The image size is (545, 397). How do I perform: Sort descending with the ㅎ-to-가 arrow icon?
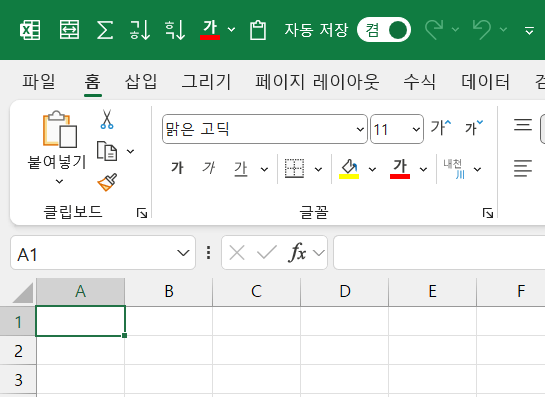(175, 30)
